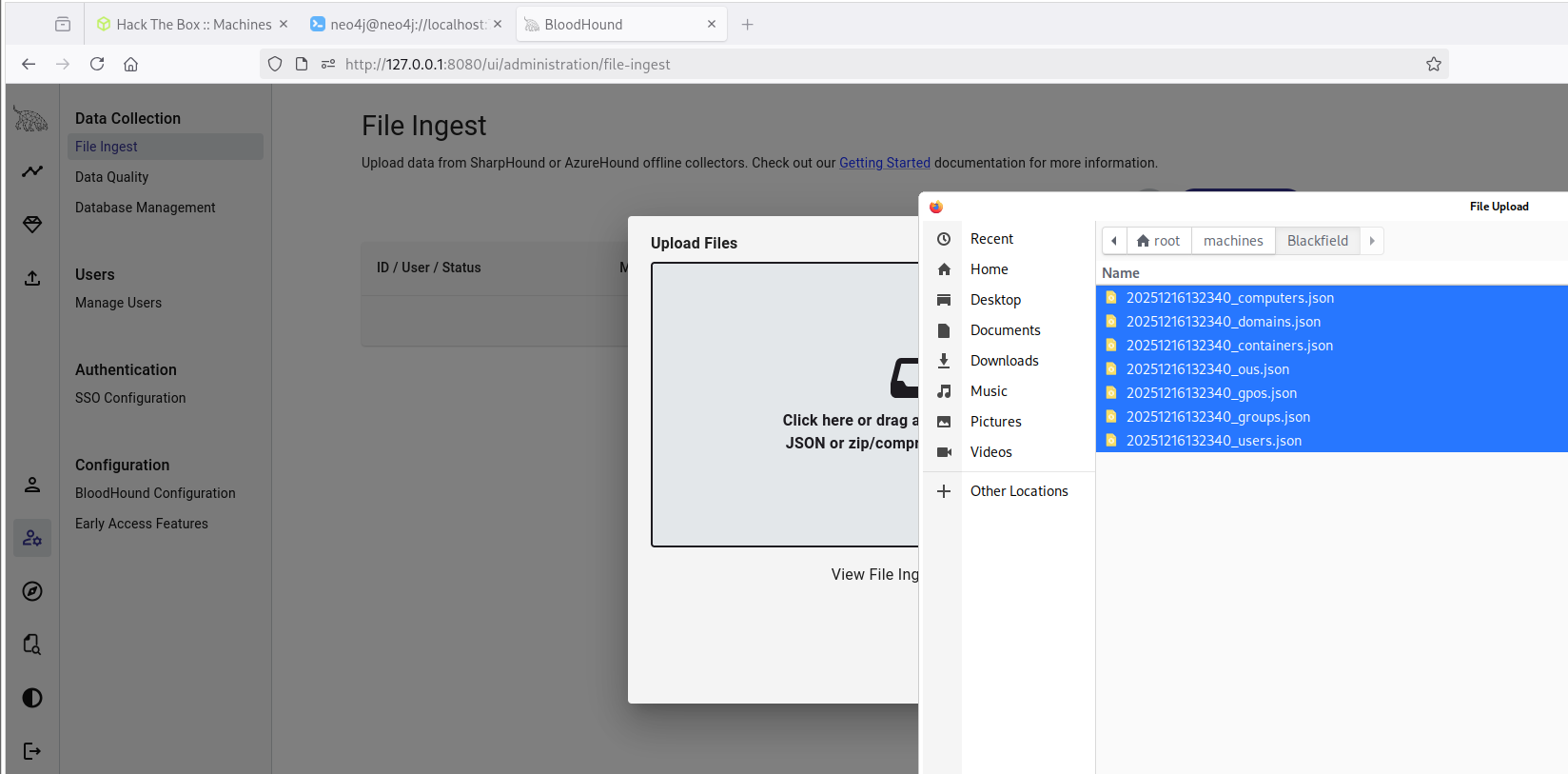Screen dimensions: 1568x774
Task: Click the path bar back arrow
Action: click(1114, 241)
